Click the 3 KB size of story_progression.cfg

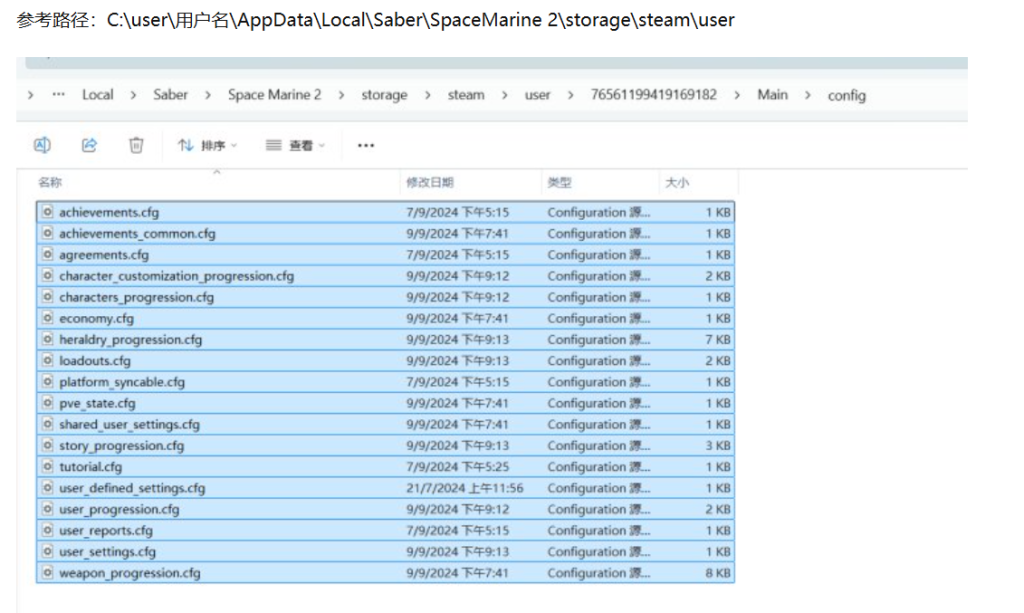pyautogui.click(x=718, y=445)
